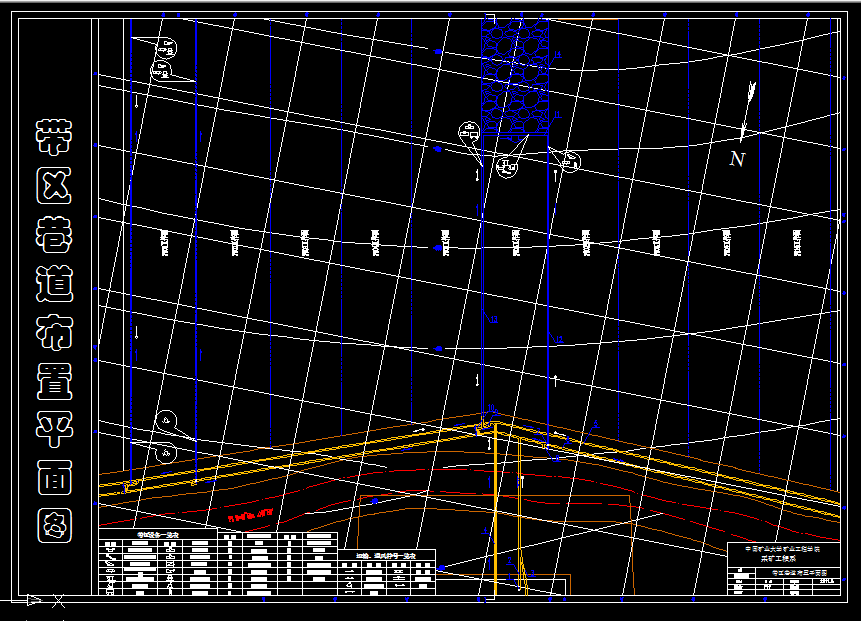Select the blue label 4 left of the yellow shaft
The width and height of the screenshot is (861, 621).
point(485,532)
